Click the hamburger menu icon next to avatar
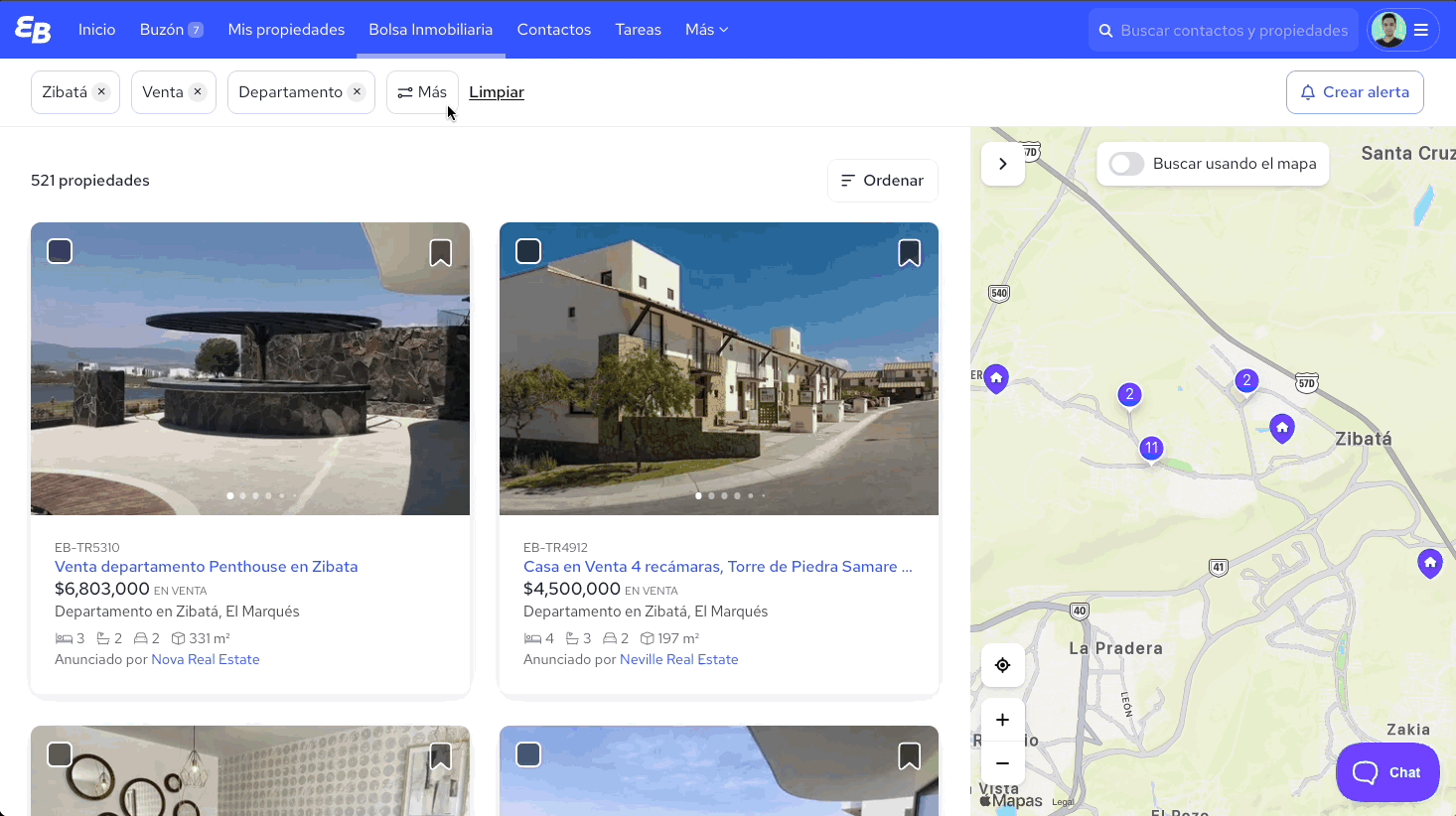The width and height of the screenshot is (1456, 816). [x=1421, y=30]
